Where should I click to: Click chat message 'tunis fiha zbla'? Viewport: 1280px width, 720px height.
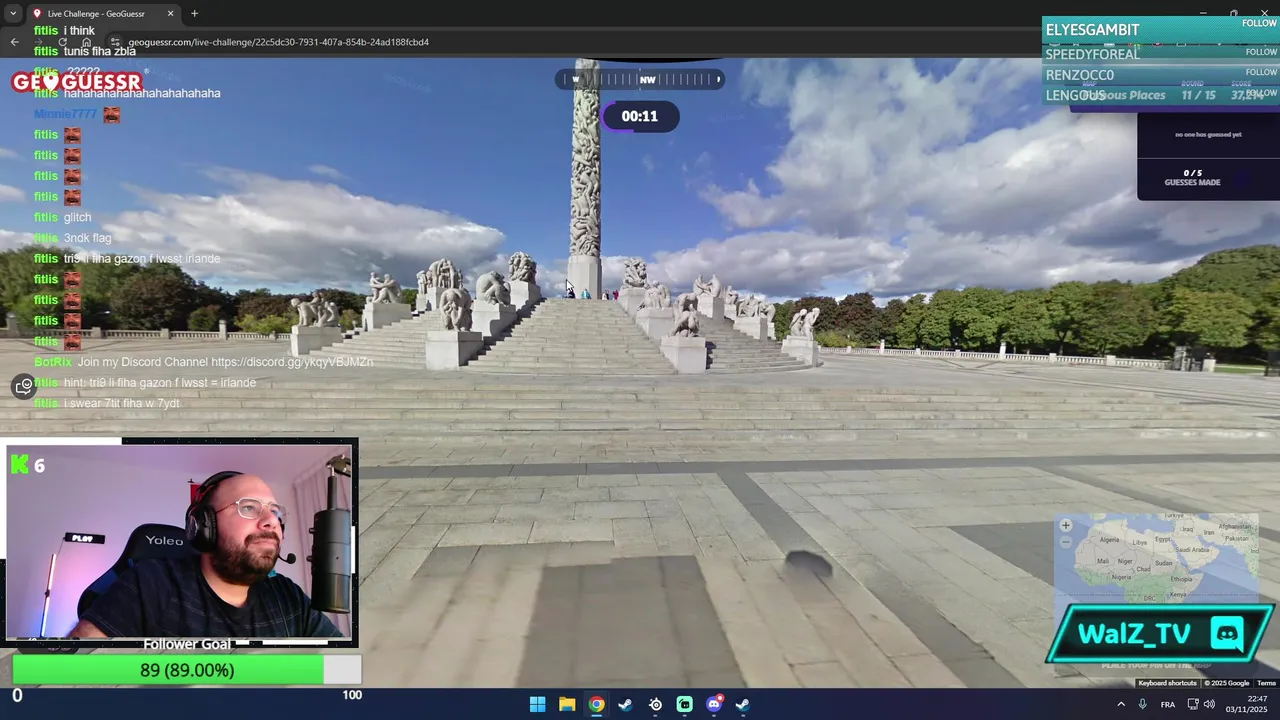point(100,51)
